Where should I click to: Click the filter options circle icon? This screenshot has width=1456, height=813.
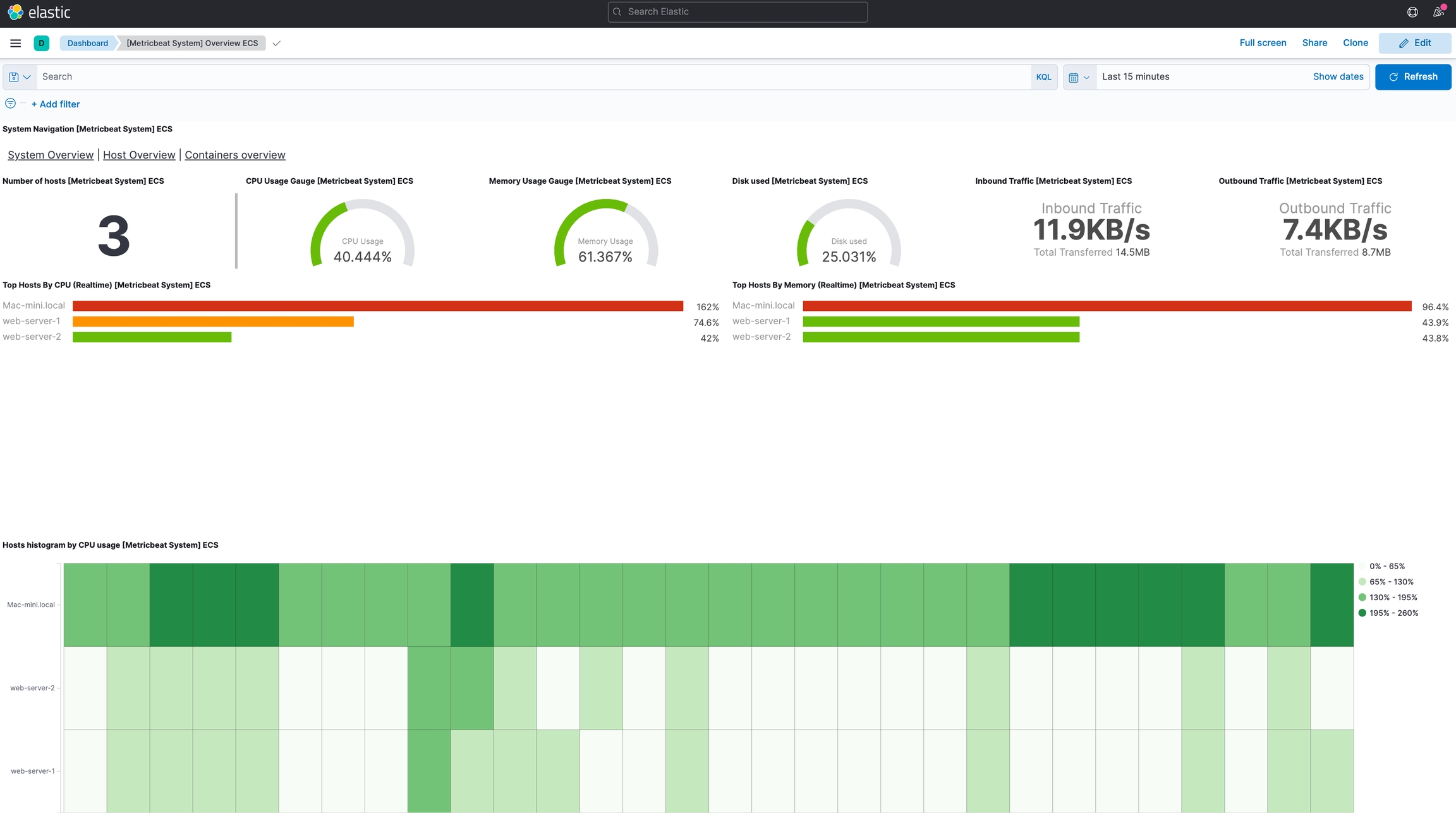[x=10, y=104]
